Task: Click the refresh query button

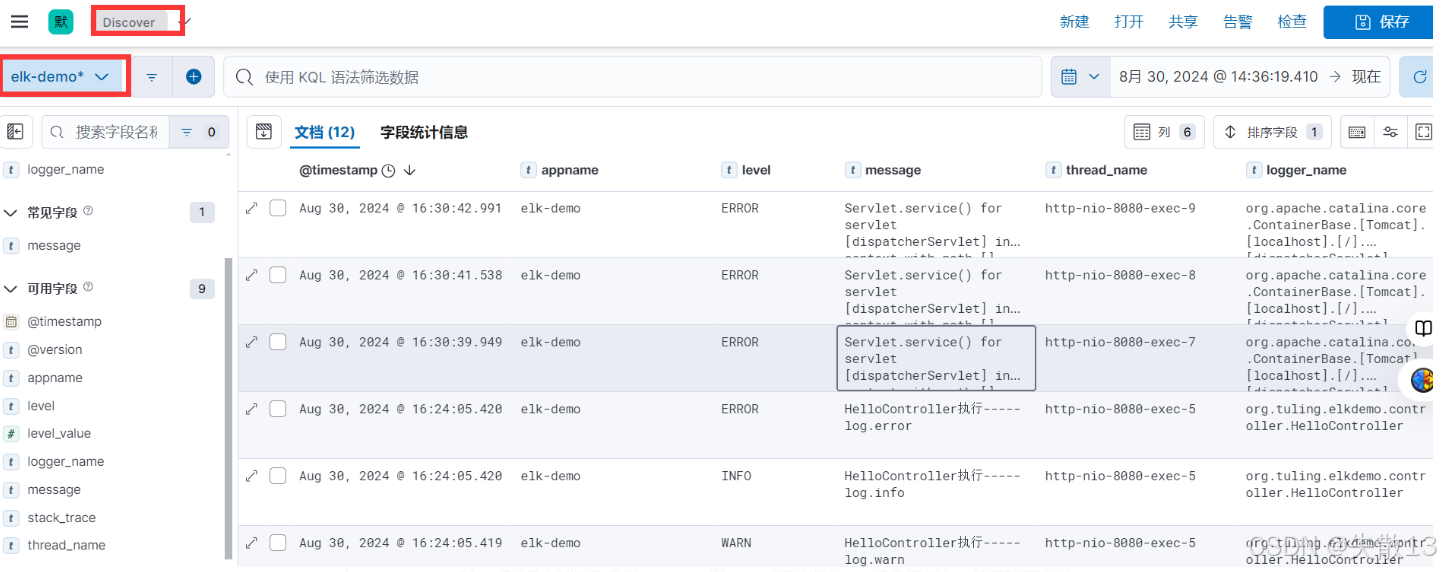Action: click(1418, 77)
